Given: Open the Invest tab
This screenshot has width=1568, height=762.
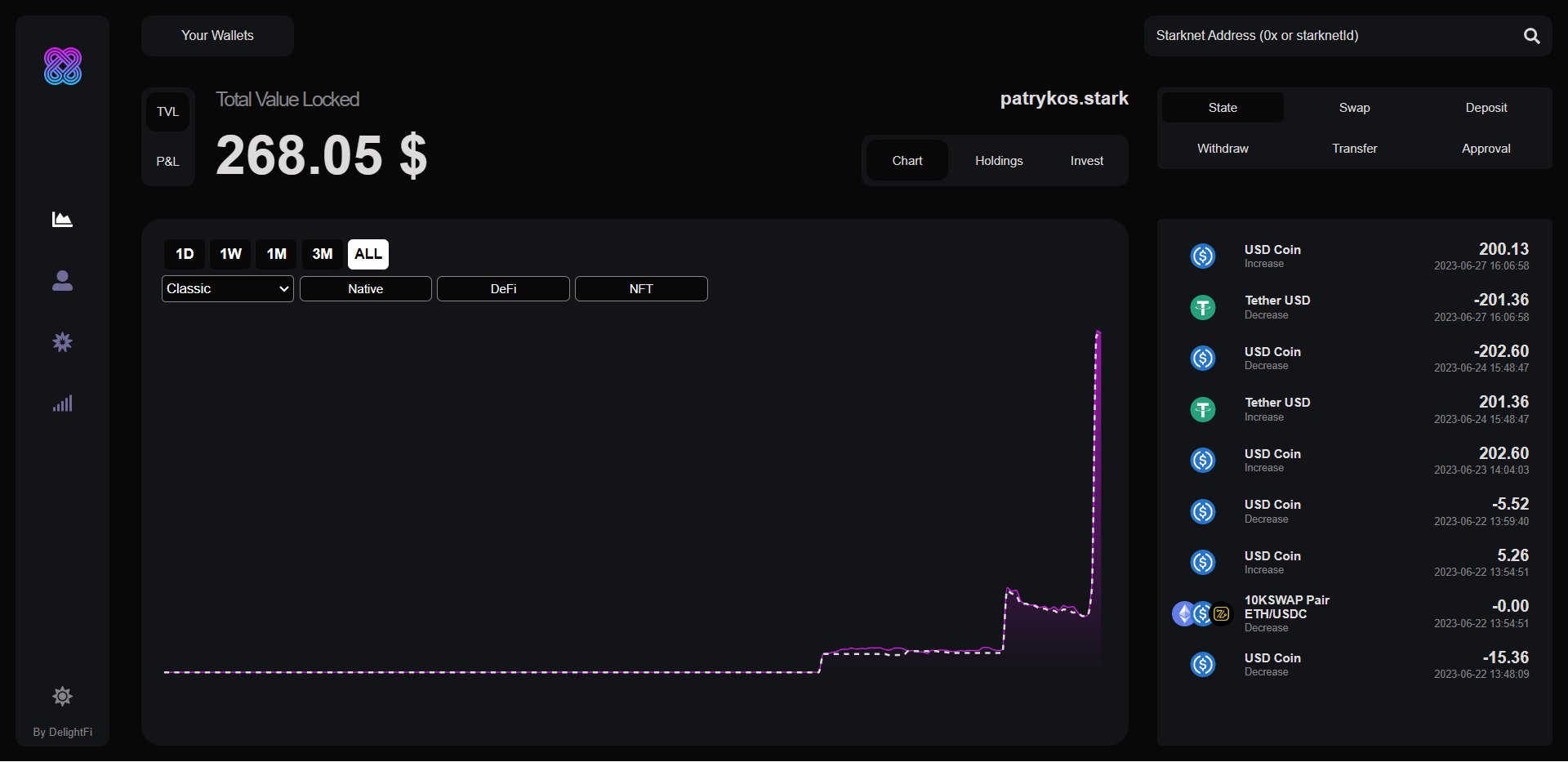Looking at the screenshot, I should 1087,161.
